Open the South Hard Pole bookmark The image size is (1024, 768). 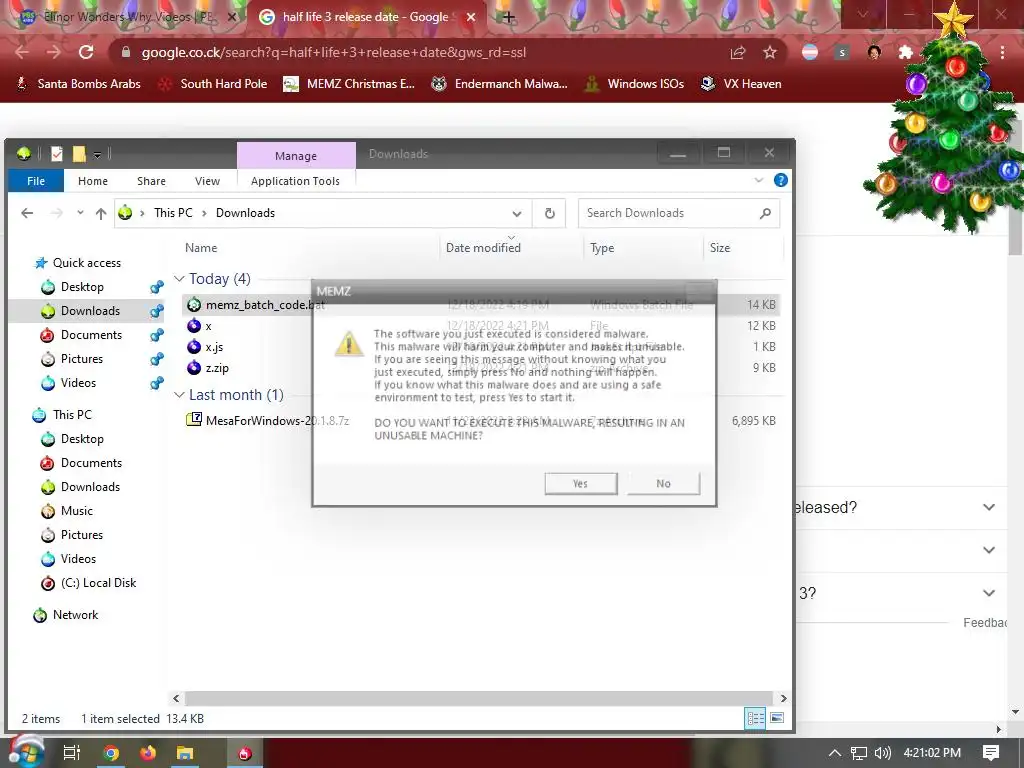click(214, 84)
